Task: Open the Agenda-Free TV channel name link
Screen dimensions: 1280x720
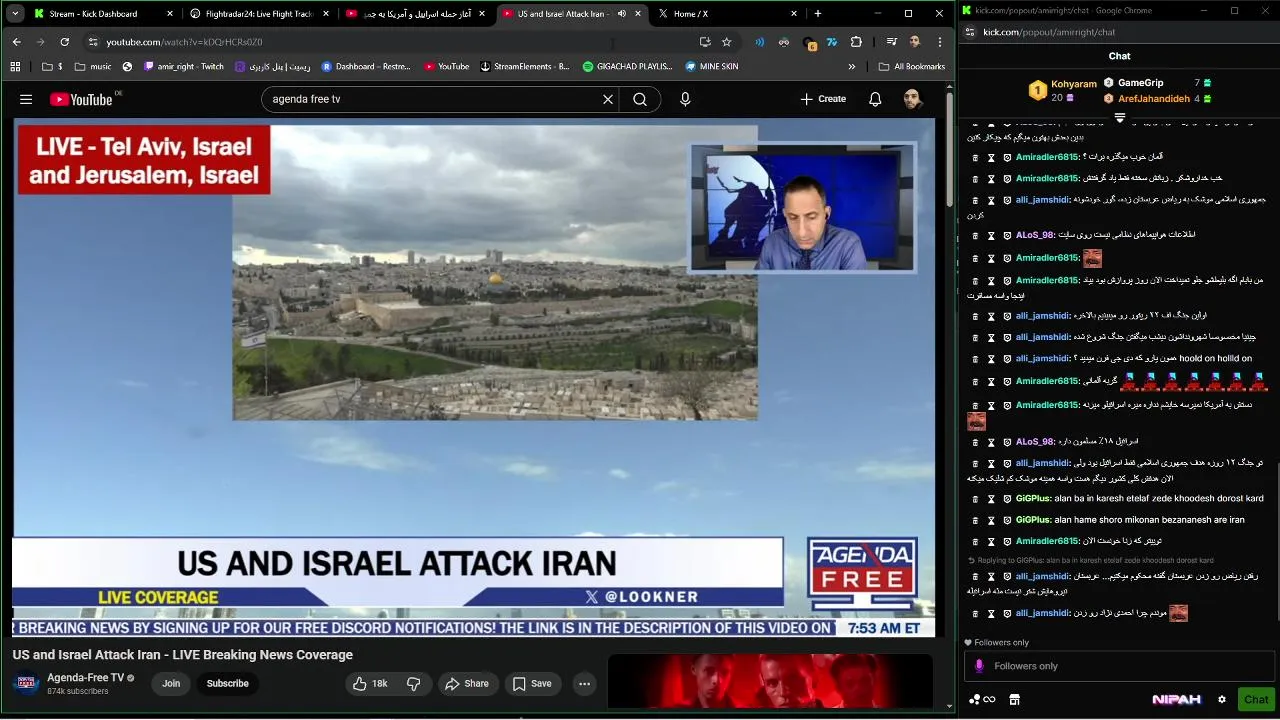Action: (x=85, y=678)
